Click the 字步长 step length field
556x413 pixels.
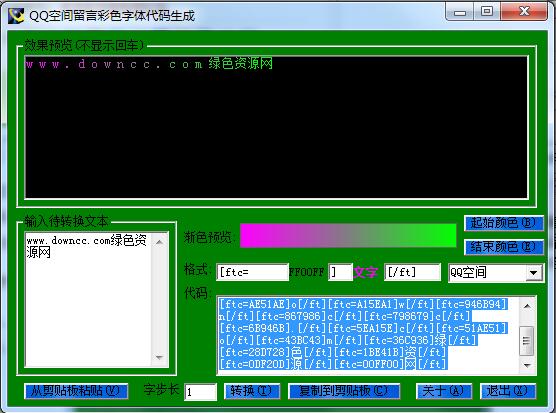tap(200, 392)
